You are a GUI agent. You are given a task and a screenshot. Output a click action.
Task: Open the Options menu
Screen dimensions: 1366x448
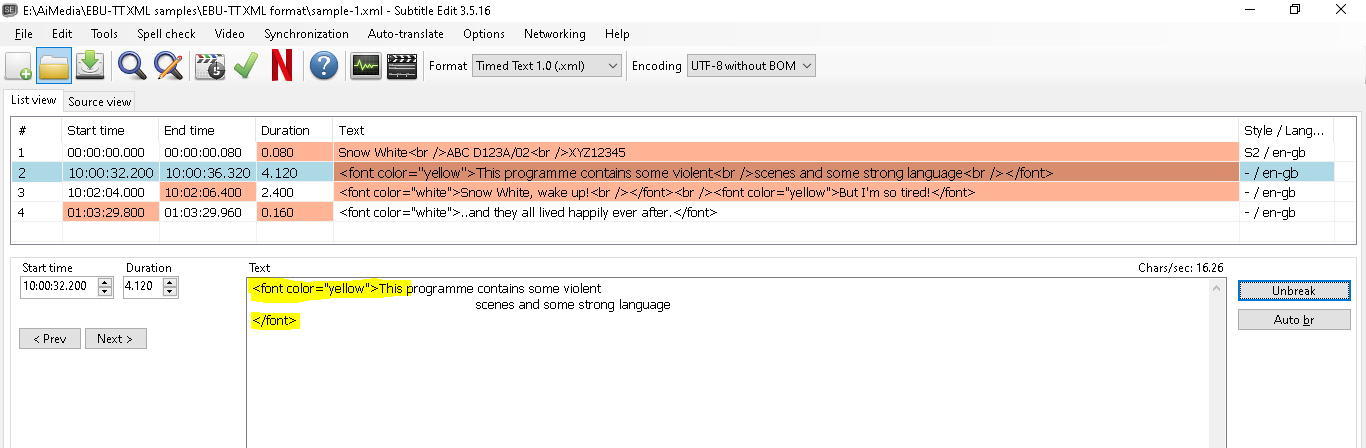[x=484, y=33]
